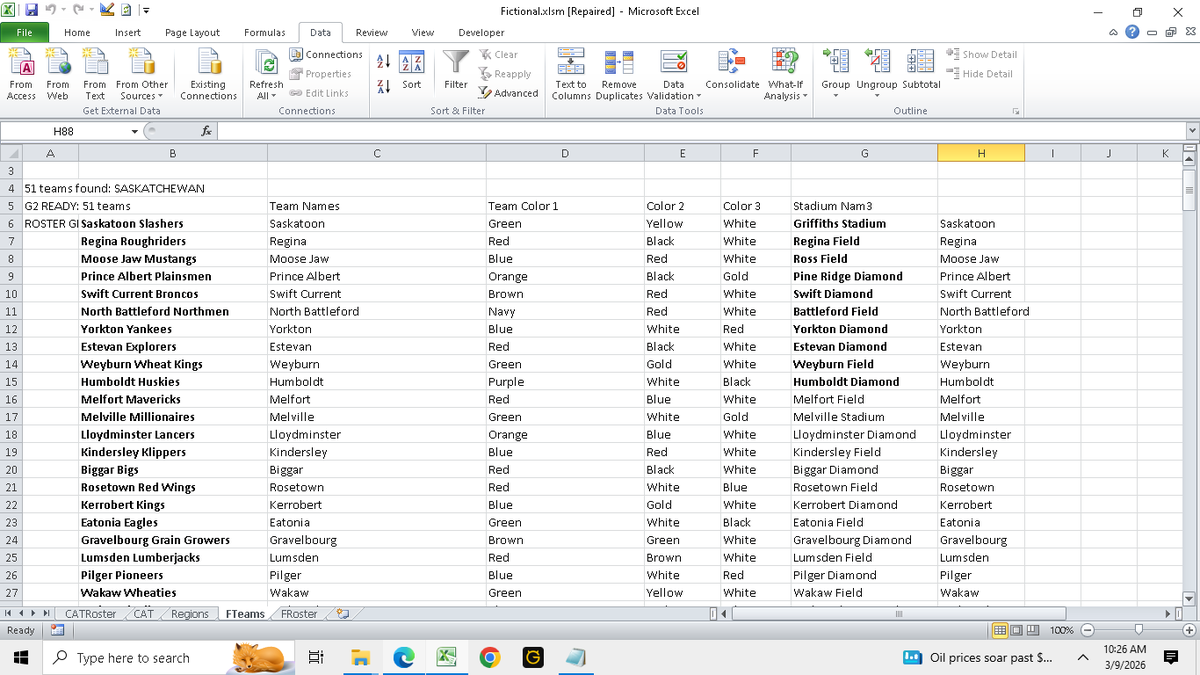Screen dimensions: 1200x675
Task: Import data From Access
Action: (21, 75)
